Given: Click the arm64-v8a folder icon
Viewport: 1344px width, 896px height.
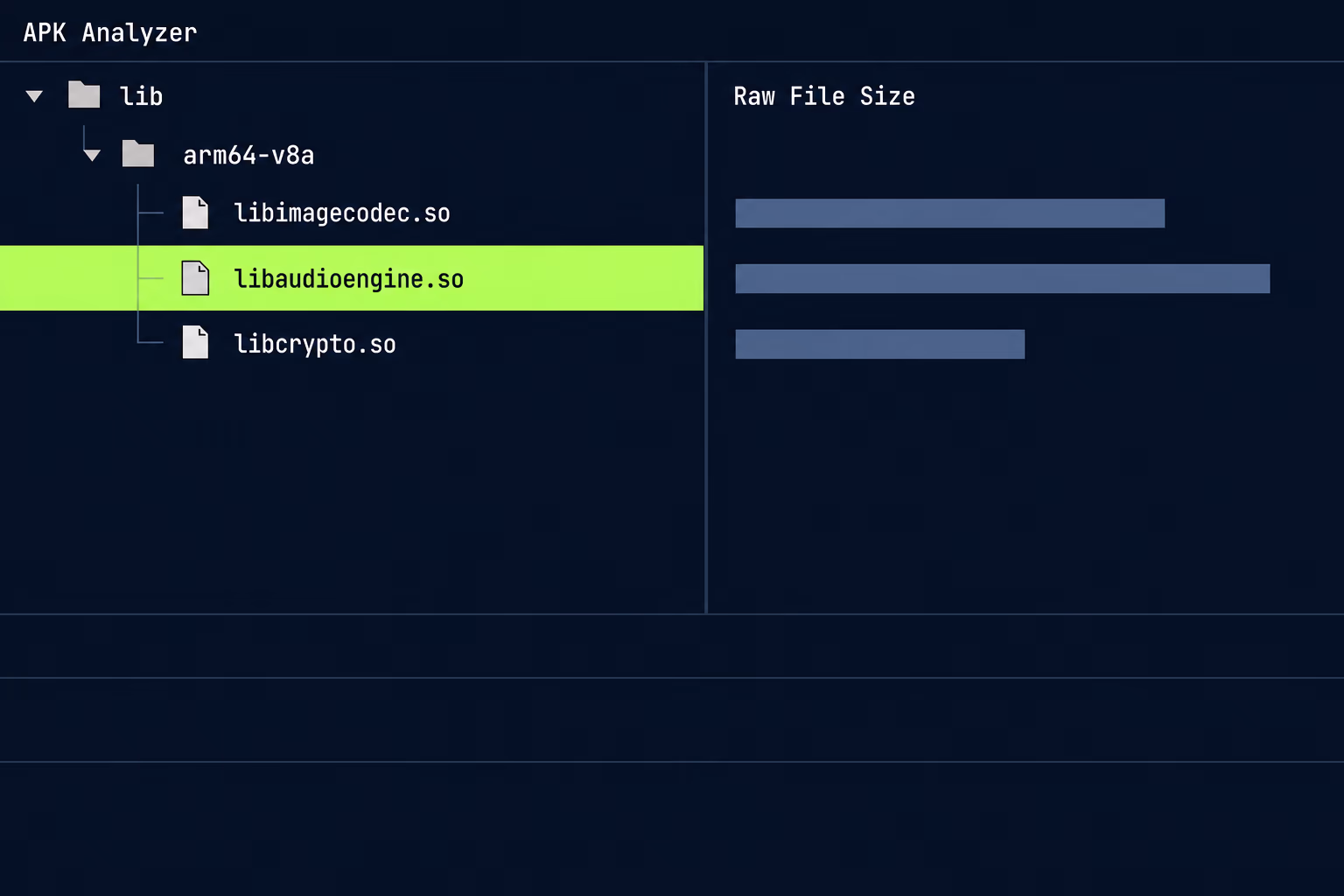Looking at the screenshot, I should (x=138, y=154).
